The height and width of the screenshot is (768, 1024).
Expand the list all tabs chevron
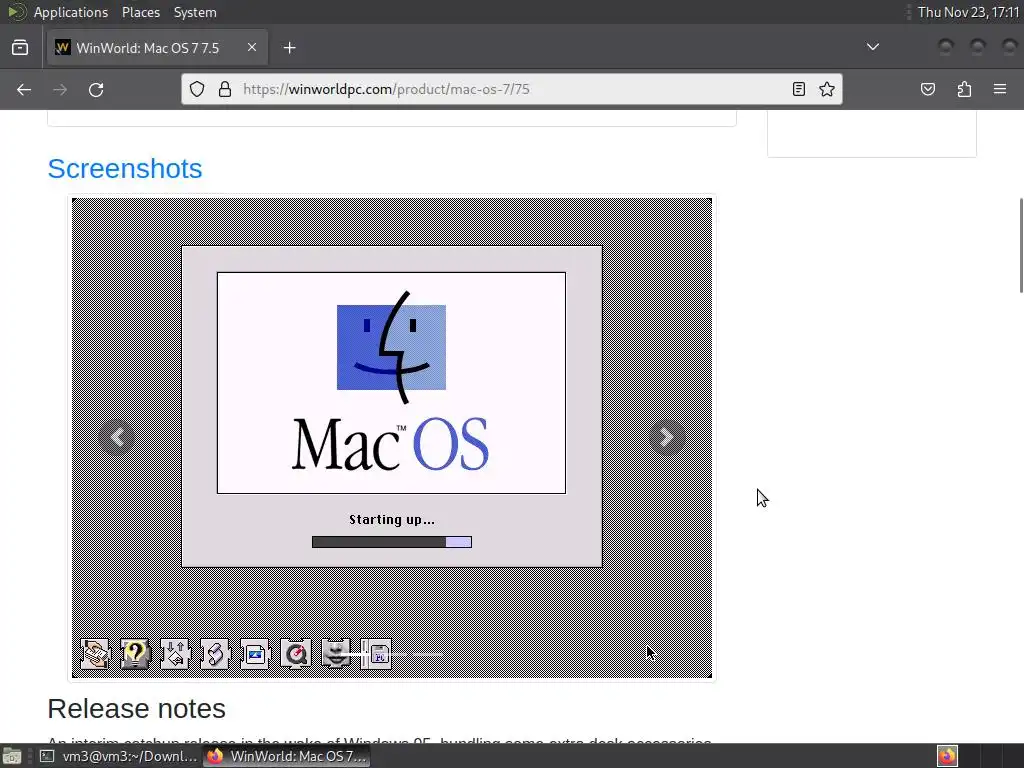[x=872, y=47]
